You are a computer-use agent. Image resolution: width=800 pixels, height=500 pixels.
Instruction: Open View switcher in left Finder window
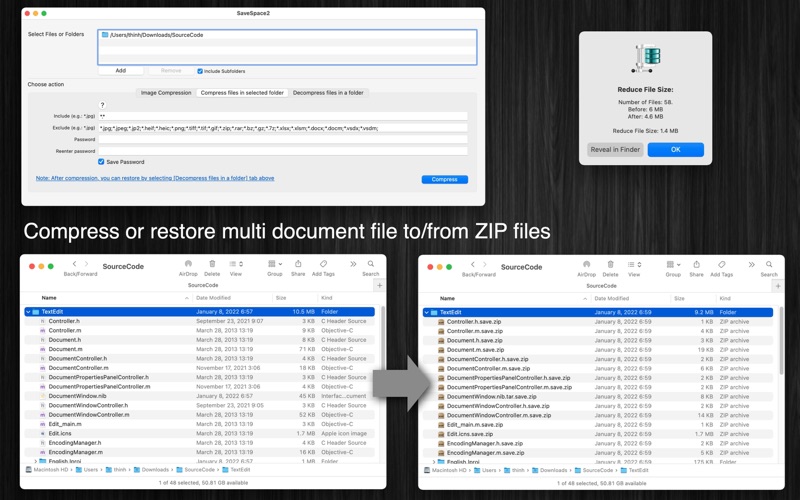tap(236, 264)
